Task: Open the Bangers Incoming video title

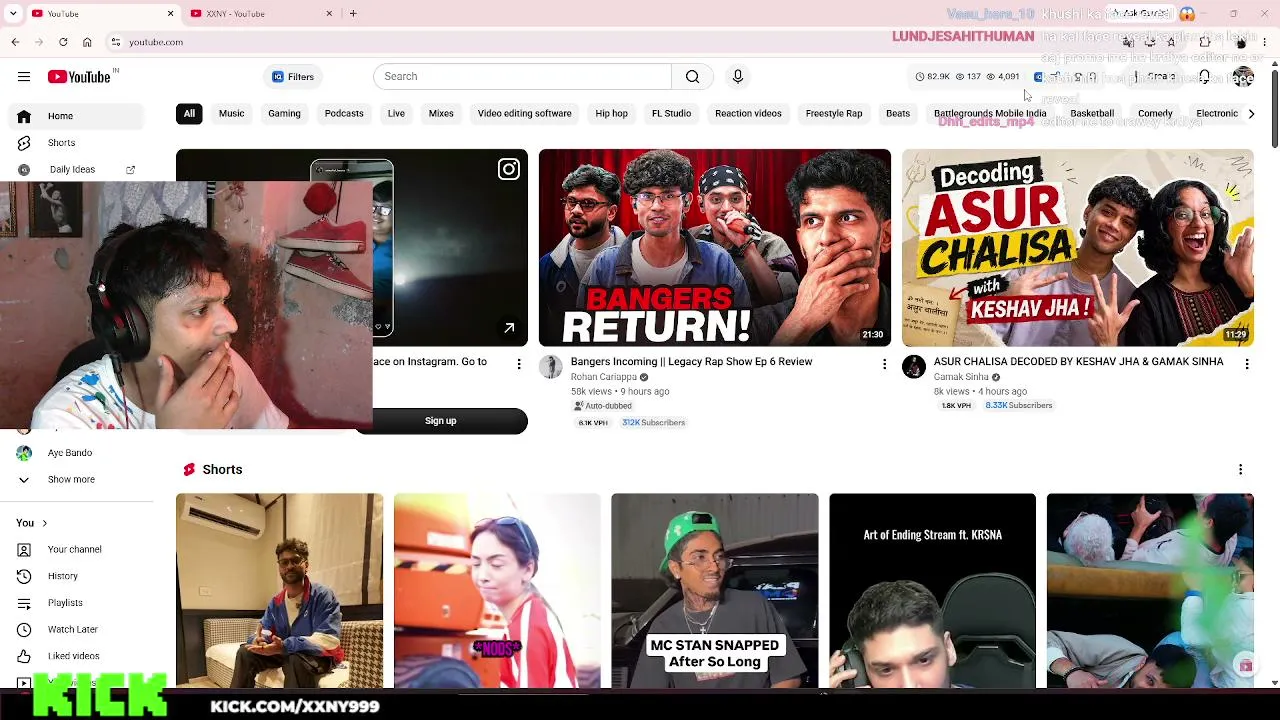Action: click(x=691, y=362)
